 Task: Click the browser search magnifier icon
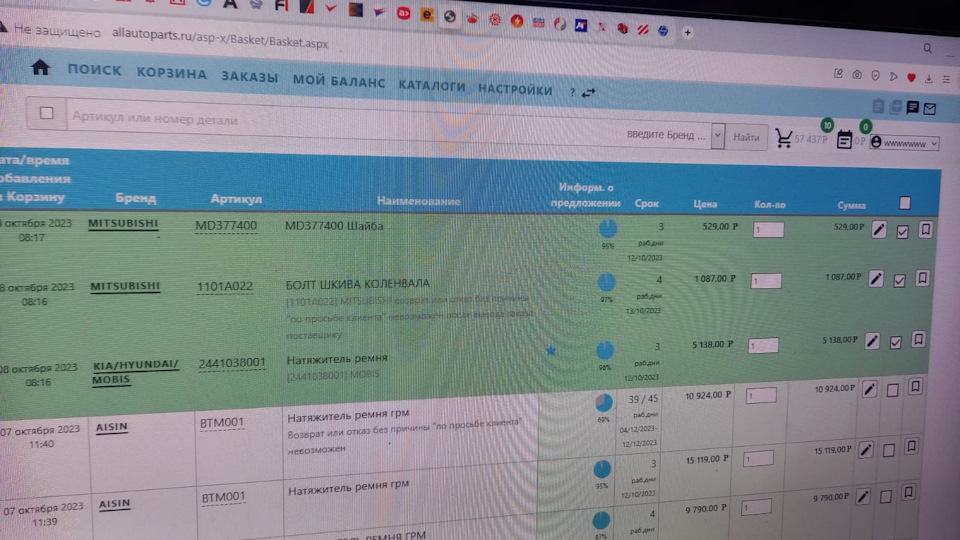point(928,48)
